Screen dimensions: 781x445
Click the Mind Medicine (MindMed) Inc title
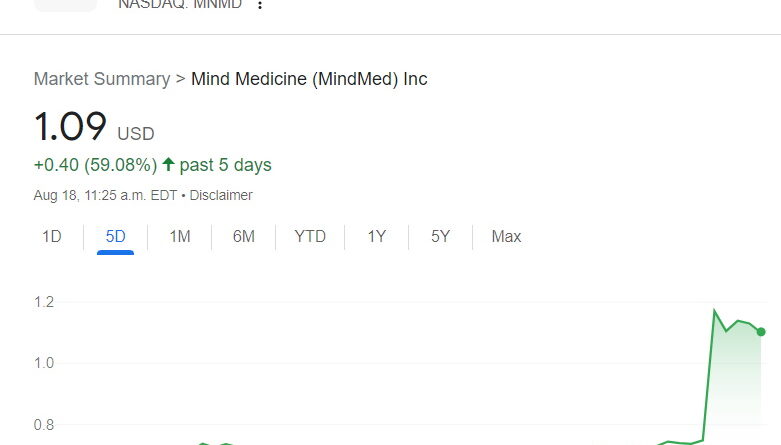click(x=309, y=79)
